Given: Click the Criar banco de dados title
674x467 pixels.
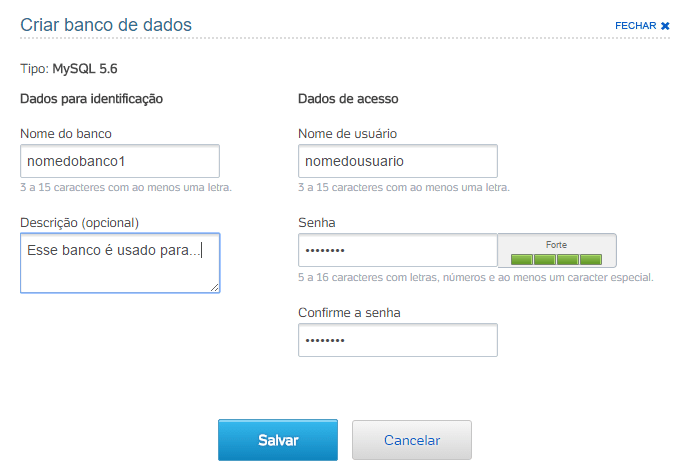Looking at the screenshot, I should point(106,25).
